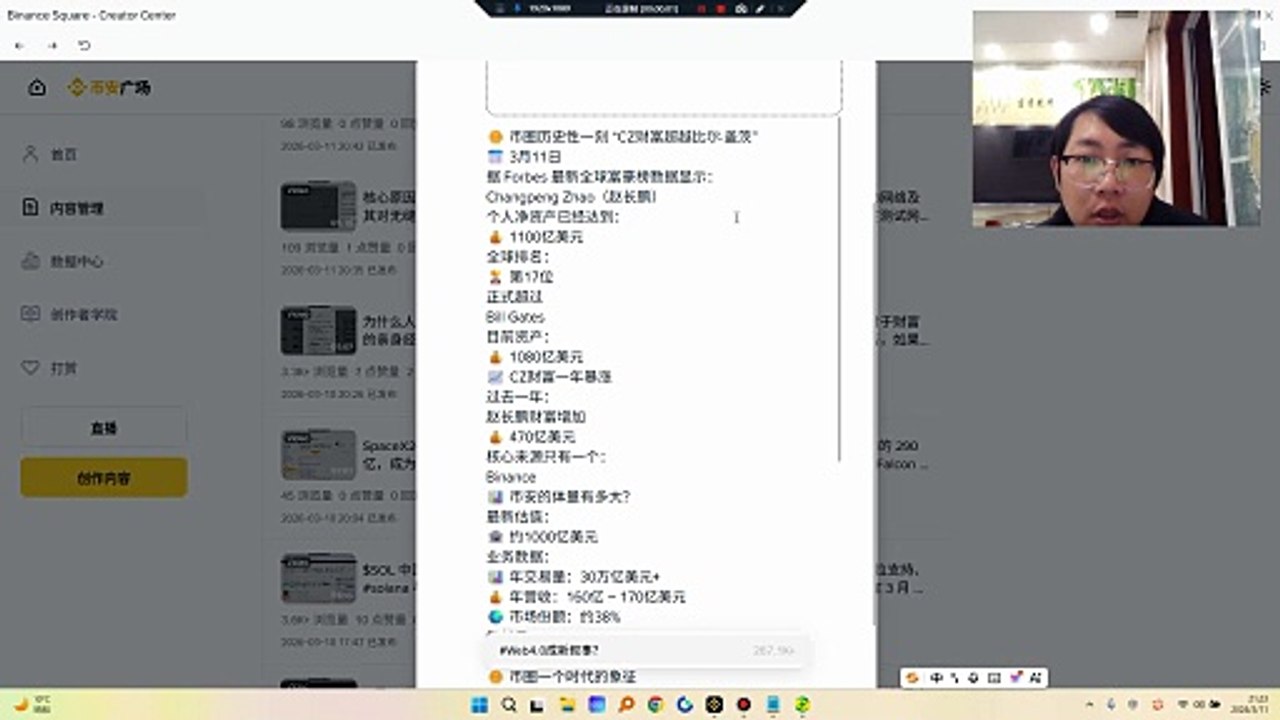Open the 币安广场 logo link
This screenshot has width=1280, height=720.
point(109,88)
